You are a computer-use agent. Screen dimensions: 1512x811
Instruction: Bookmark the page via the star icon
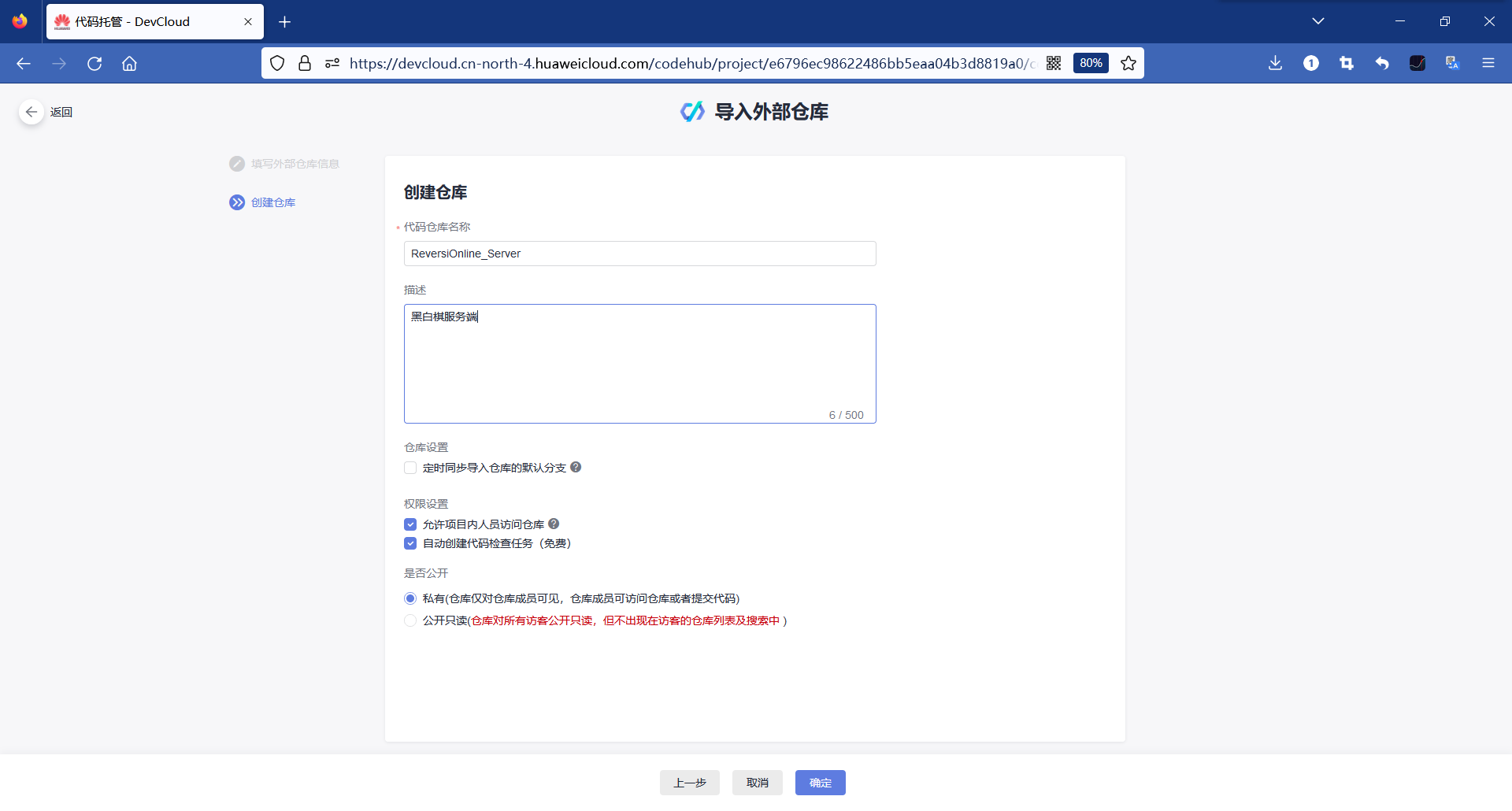(1128, 63)
